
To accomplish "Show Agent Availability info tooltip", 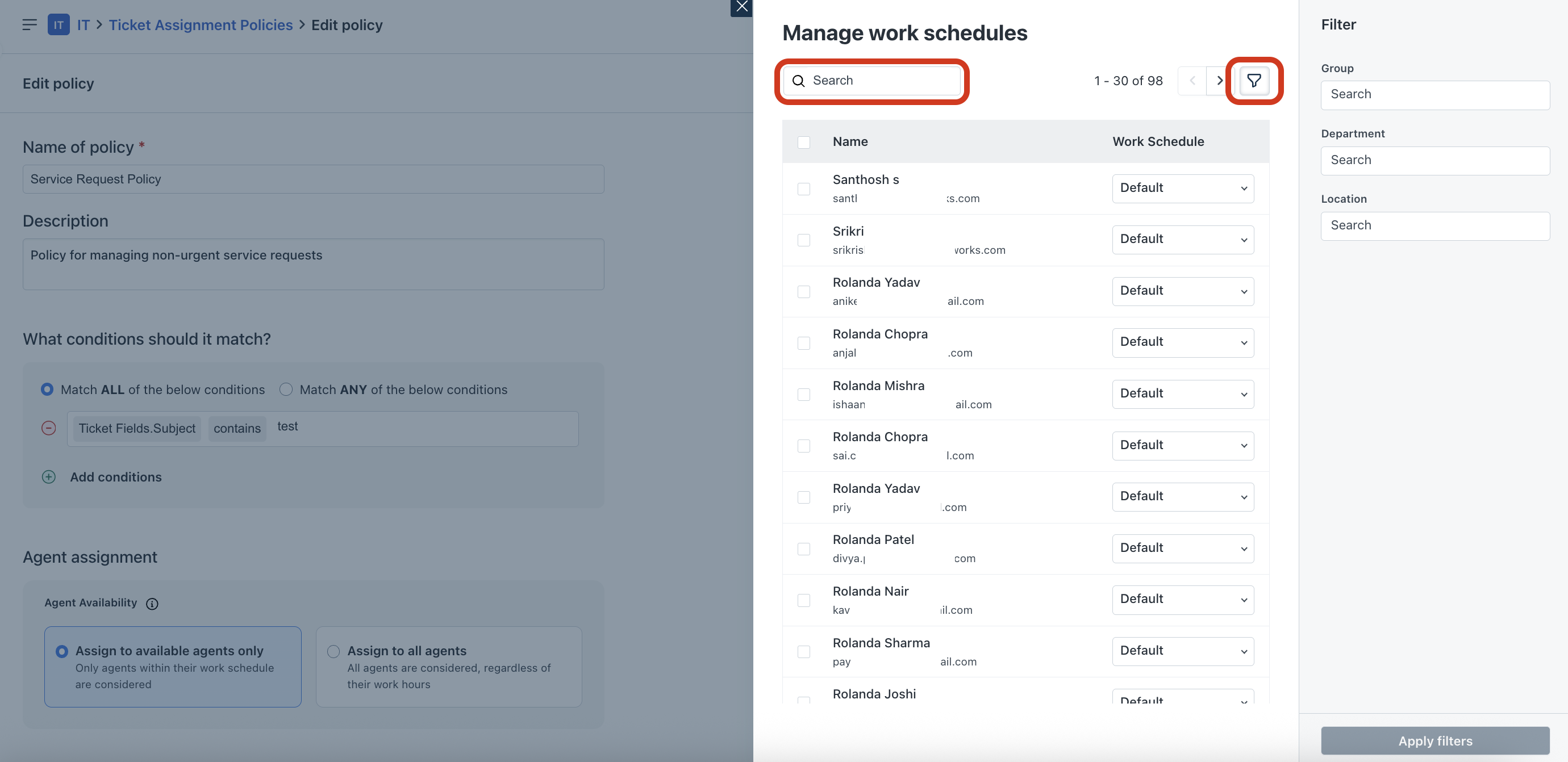I will [x=152, y=603].
